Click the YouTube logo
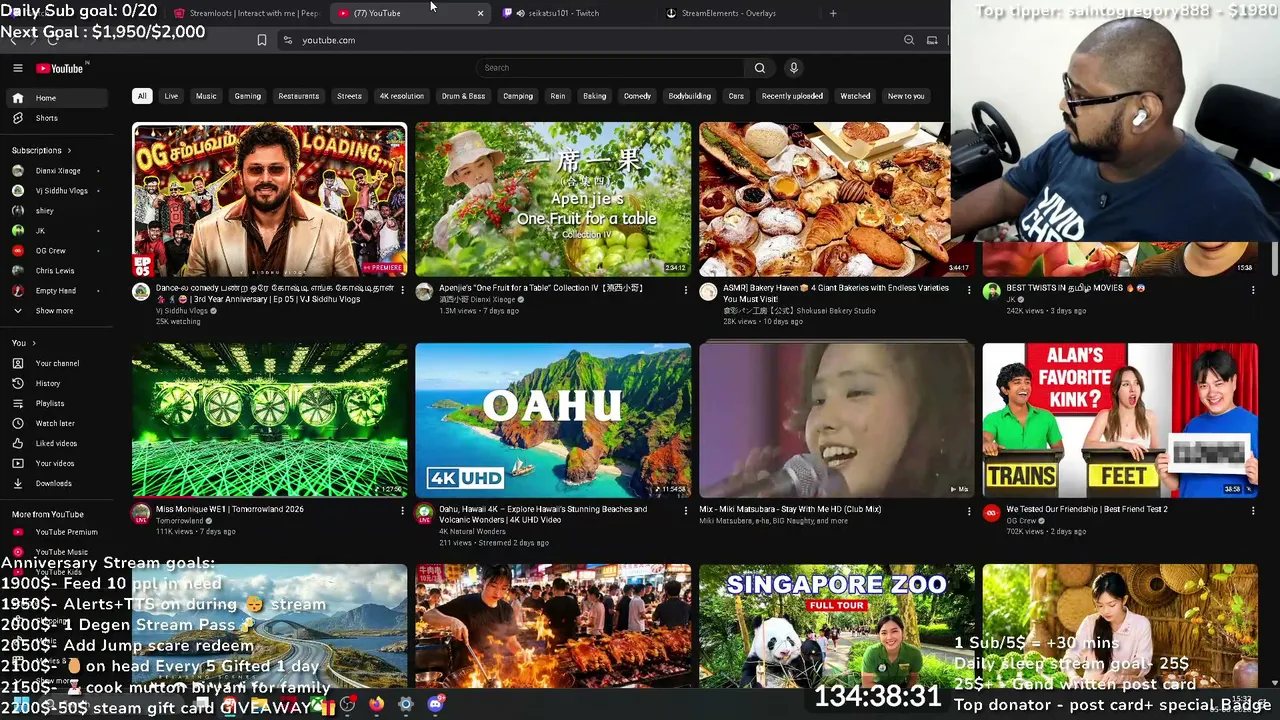This screenshot has height=720, width=1280. [x=60, y=68]
